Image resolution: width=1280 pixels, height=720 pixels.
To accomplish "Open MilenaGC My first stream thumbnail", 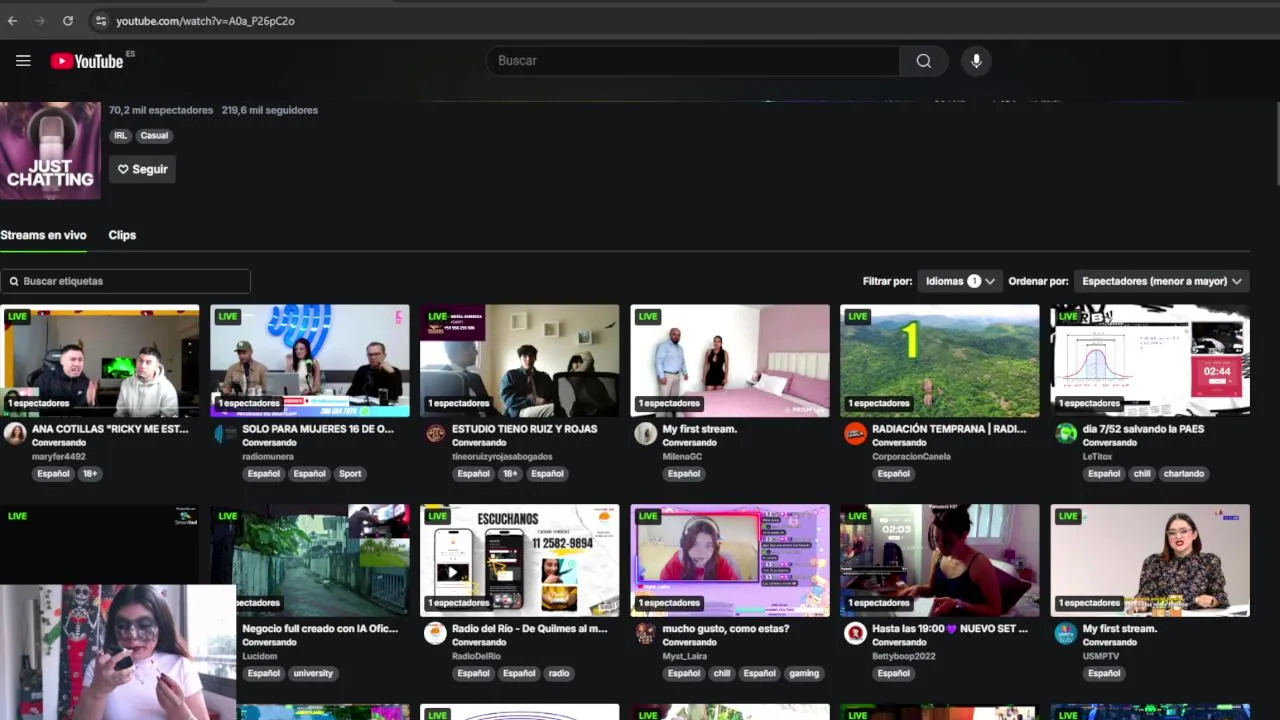I will coord(730,360).
